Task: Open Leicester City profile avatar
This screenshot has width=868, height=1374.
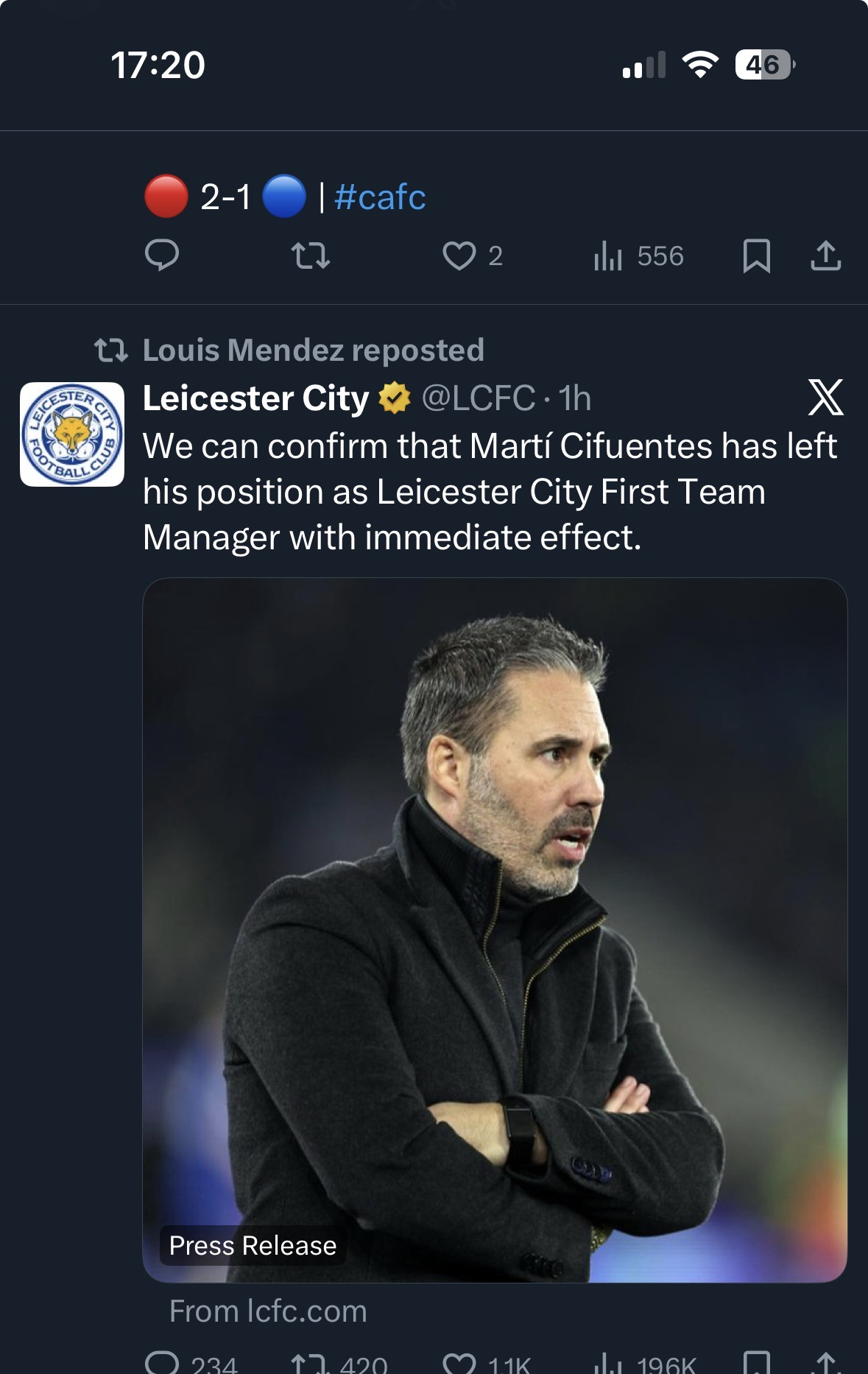Action: (x=72, y=434)
